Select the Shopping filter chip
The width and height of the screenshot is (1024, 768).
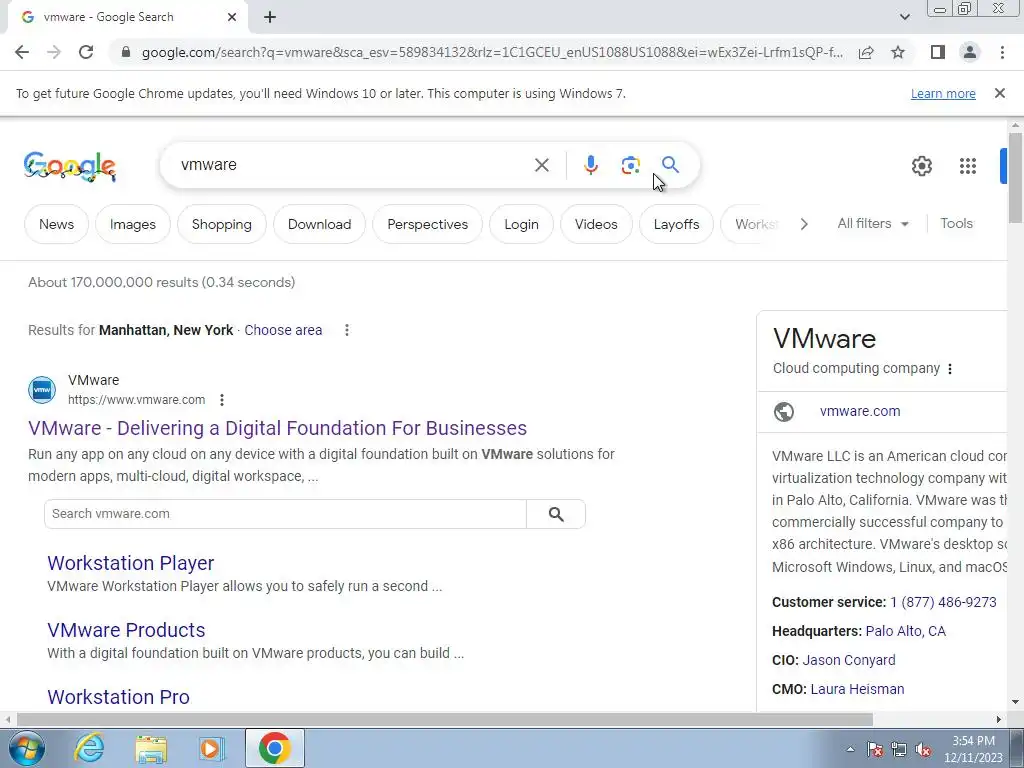click(x=221, y=224)
